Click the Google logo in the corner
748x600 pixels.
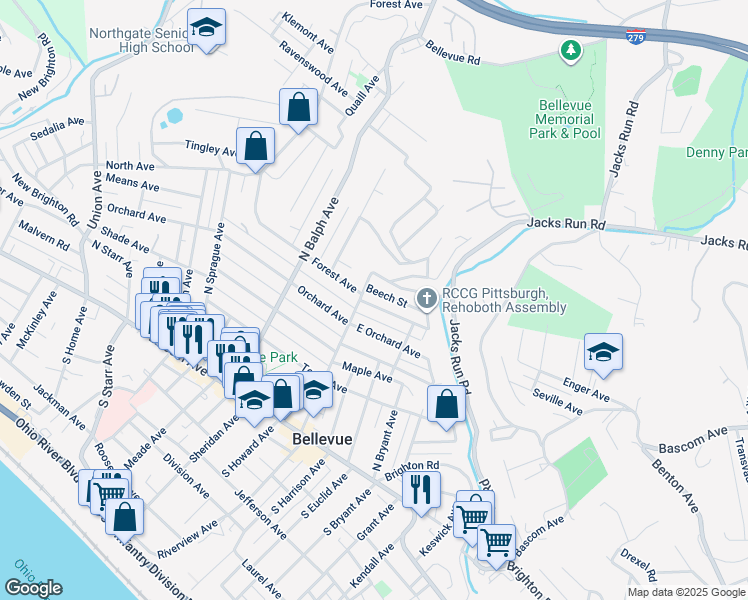33,588
